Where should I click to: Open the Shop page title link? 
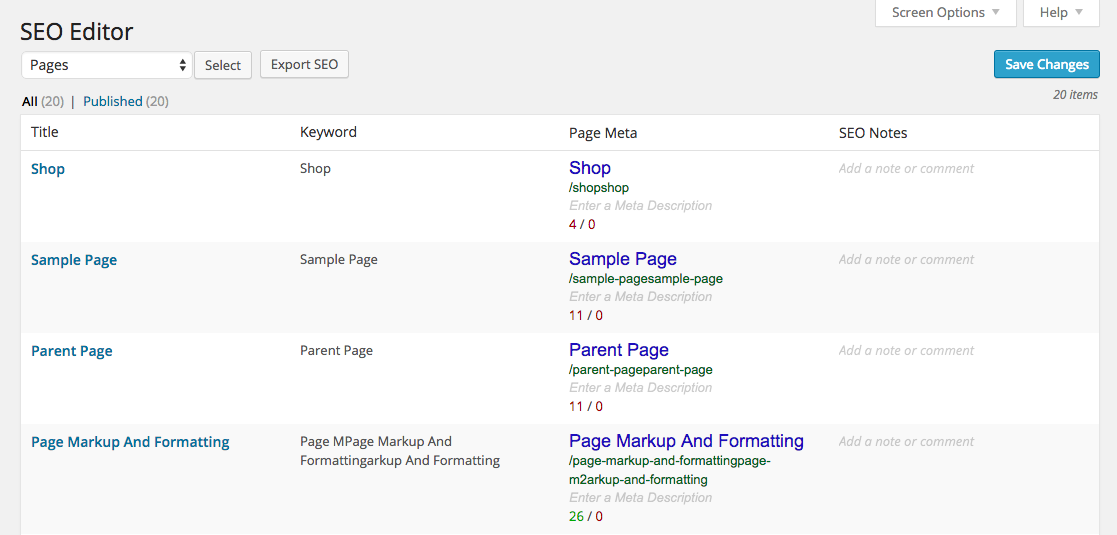point(48,169)
